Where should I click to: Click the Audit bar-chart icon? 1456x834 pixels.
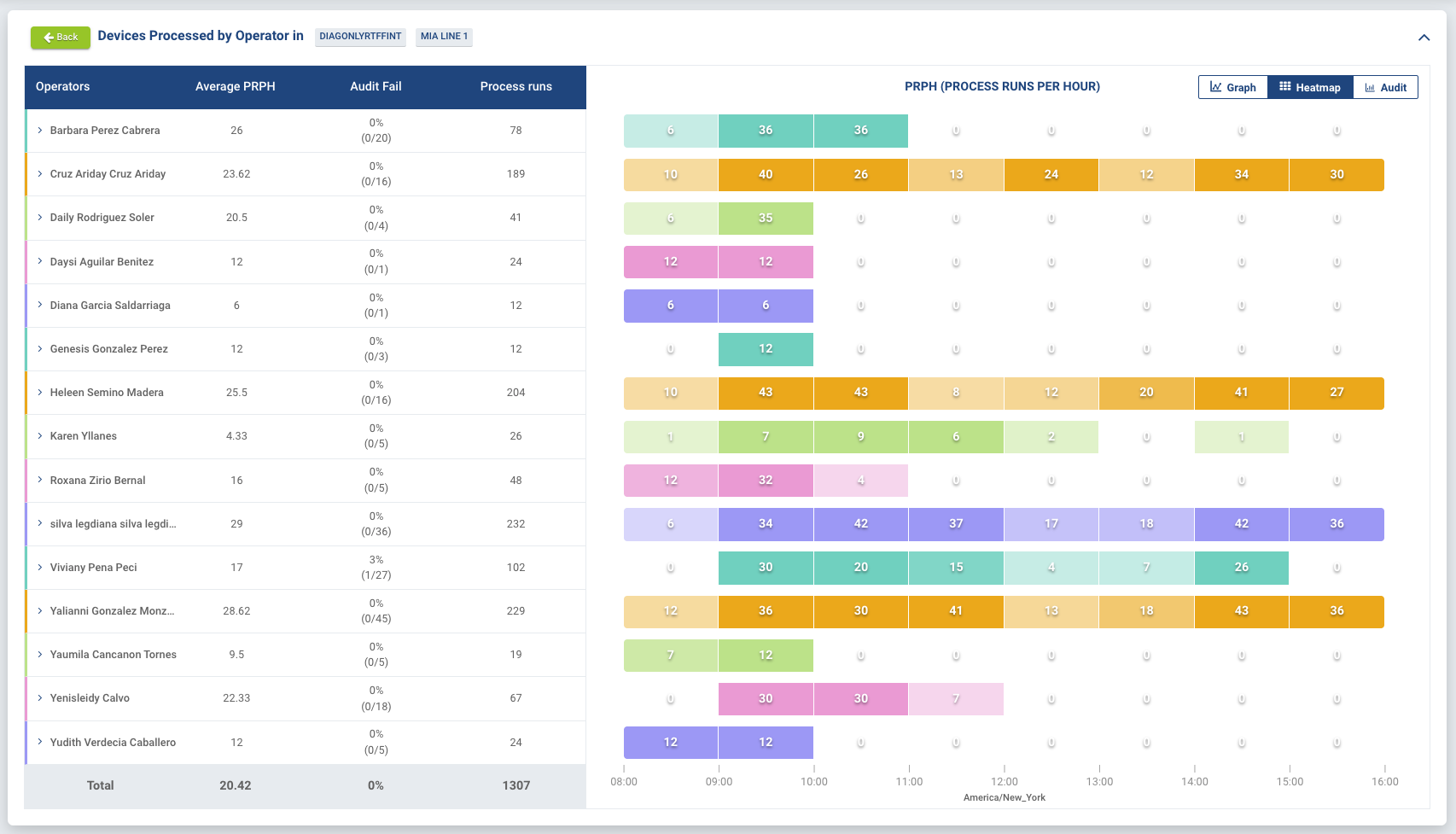tap(1370, 87)
